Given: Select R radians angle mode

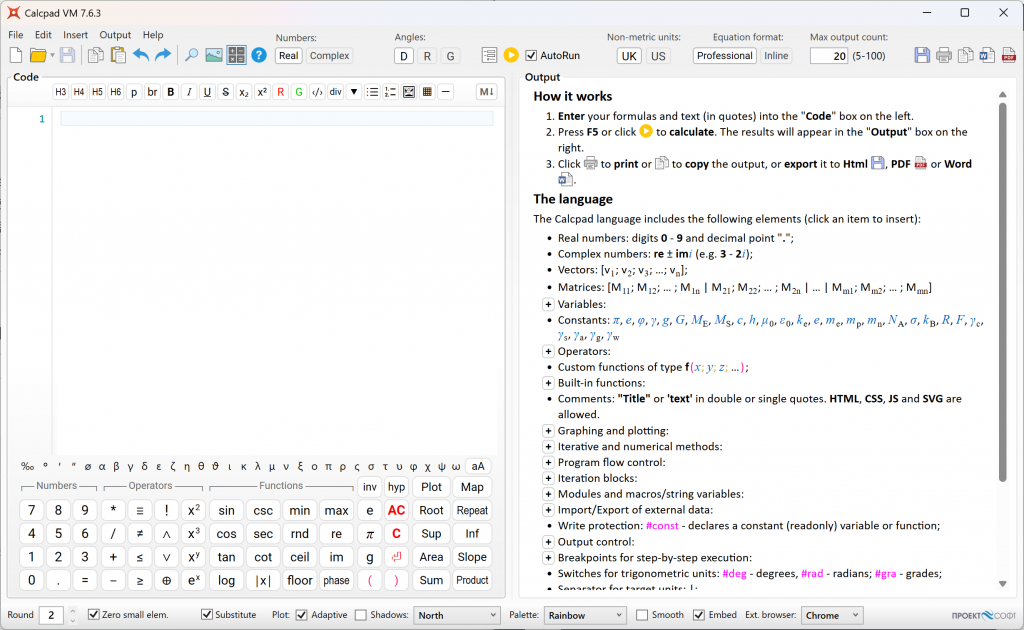Looking at the screenshot, I should coord(427,56).
